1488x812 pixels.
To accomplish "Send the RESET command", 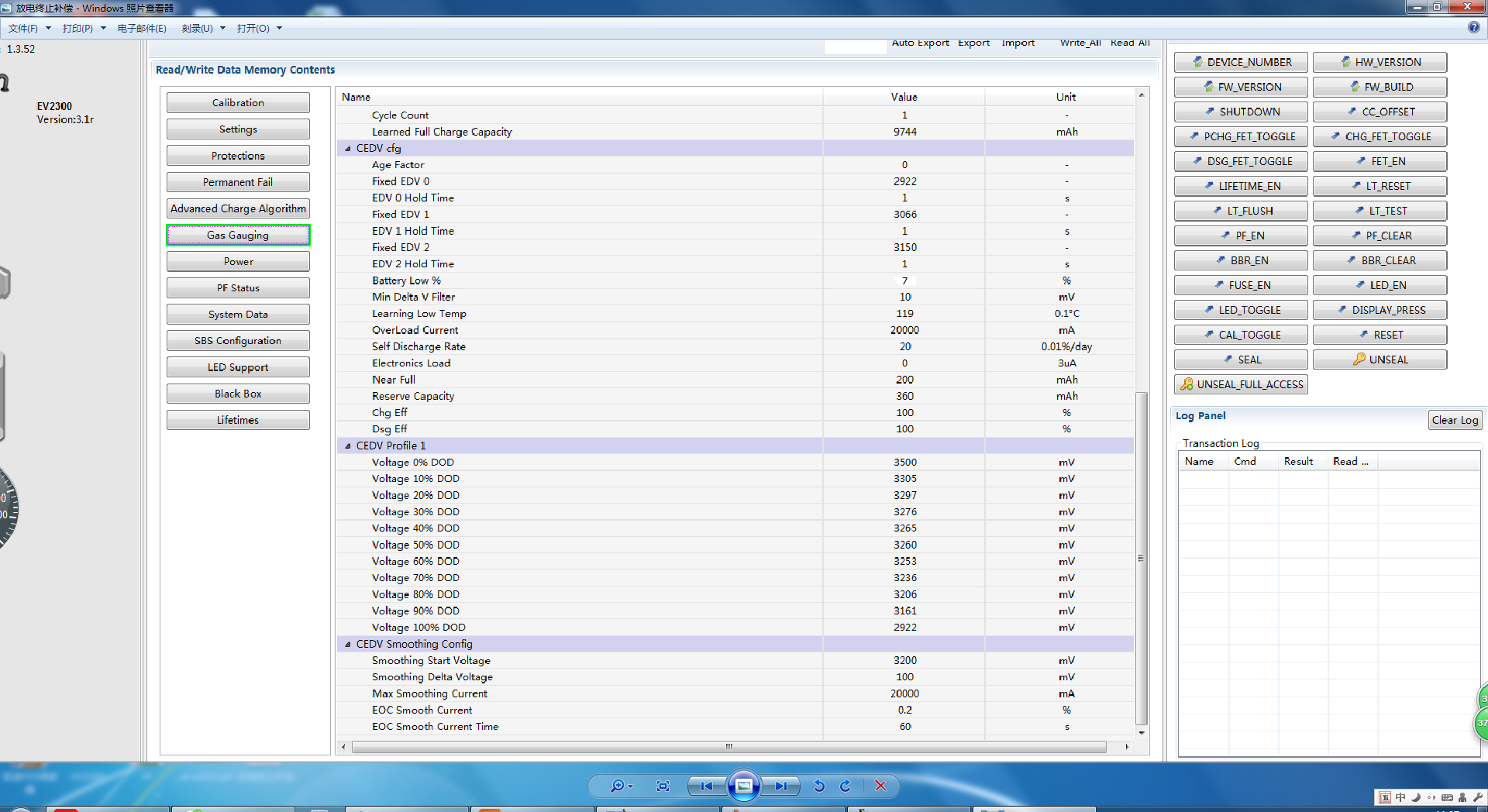I will pyautogui.click(x=1379, y=335).
